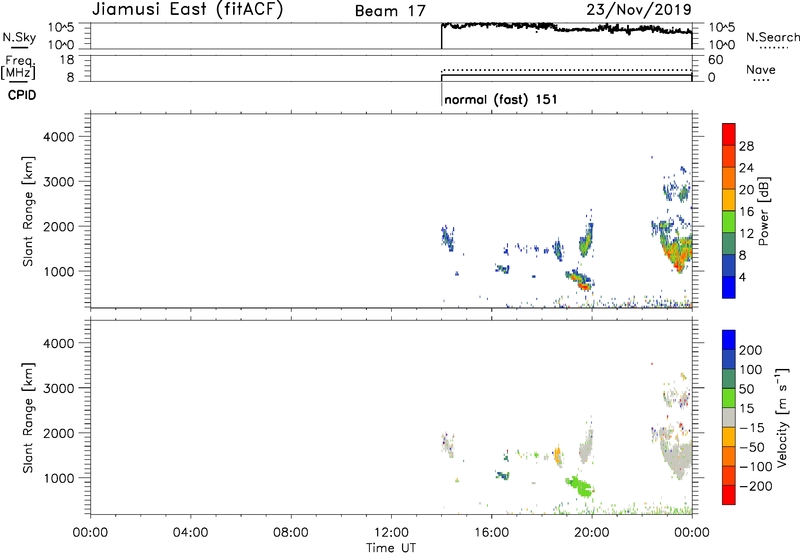Click the 18 tick on the frequency axis
The image size is (800, 554).
(x=67, y=60)
